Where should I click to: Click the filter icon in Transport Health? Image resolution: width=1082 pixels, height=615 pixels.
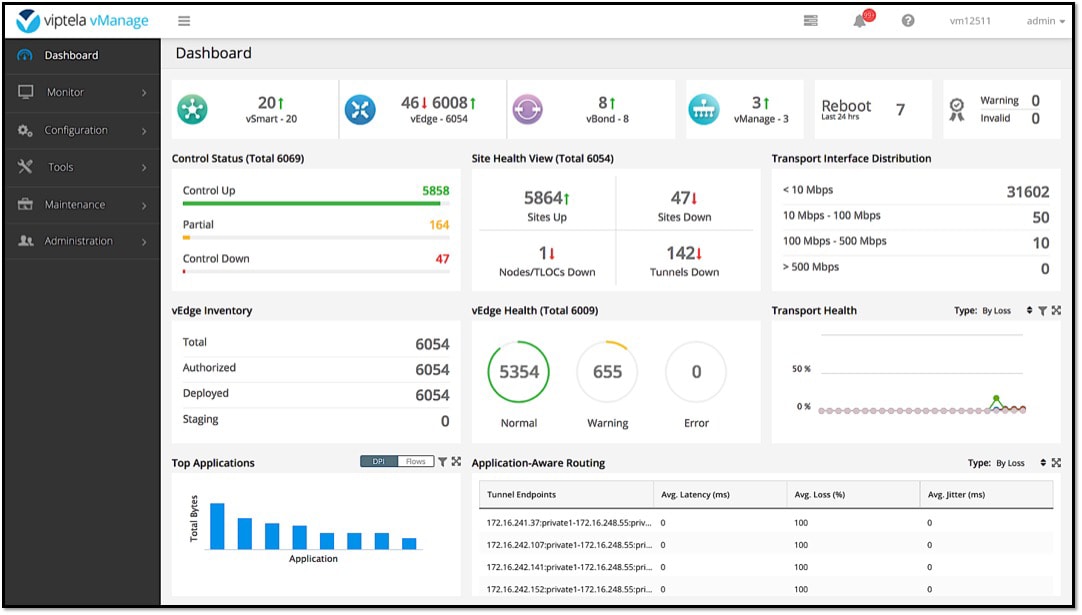[1043, 311]
